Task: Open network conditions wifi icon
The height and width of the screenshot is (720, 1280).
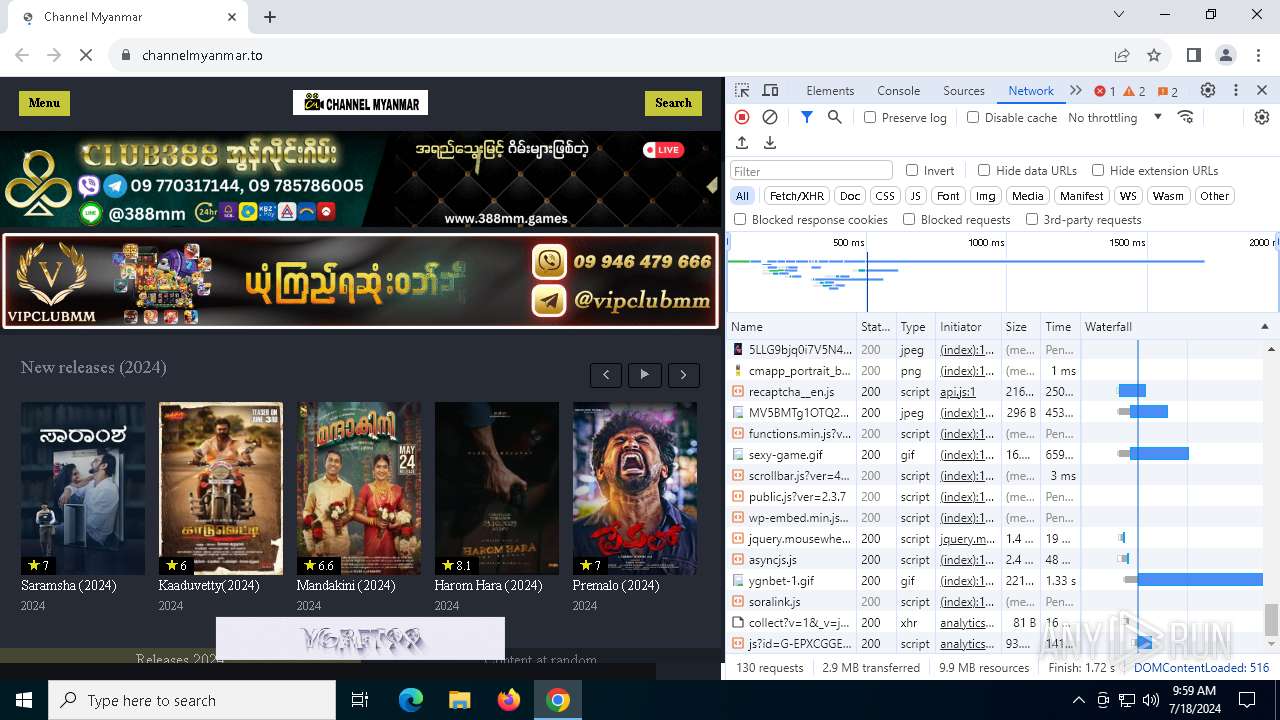Action: pos(1186,117)
